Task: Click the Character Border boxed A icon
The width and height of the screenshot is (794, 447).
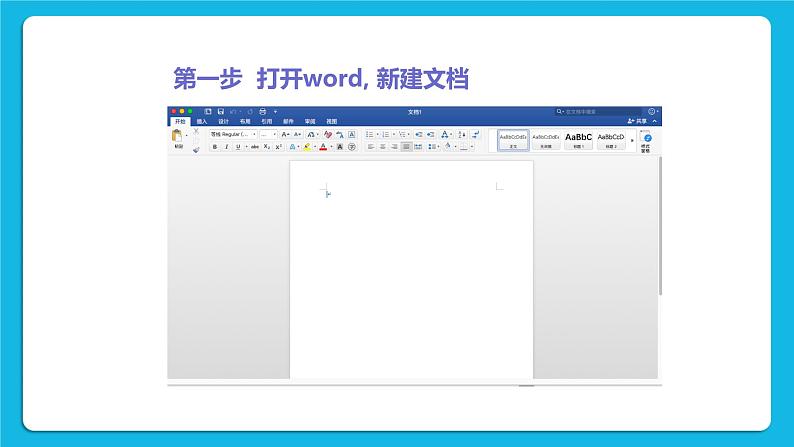Action: click(x=352, y=134)
